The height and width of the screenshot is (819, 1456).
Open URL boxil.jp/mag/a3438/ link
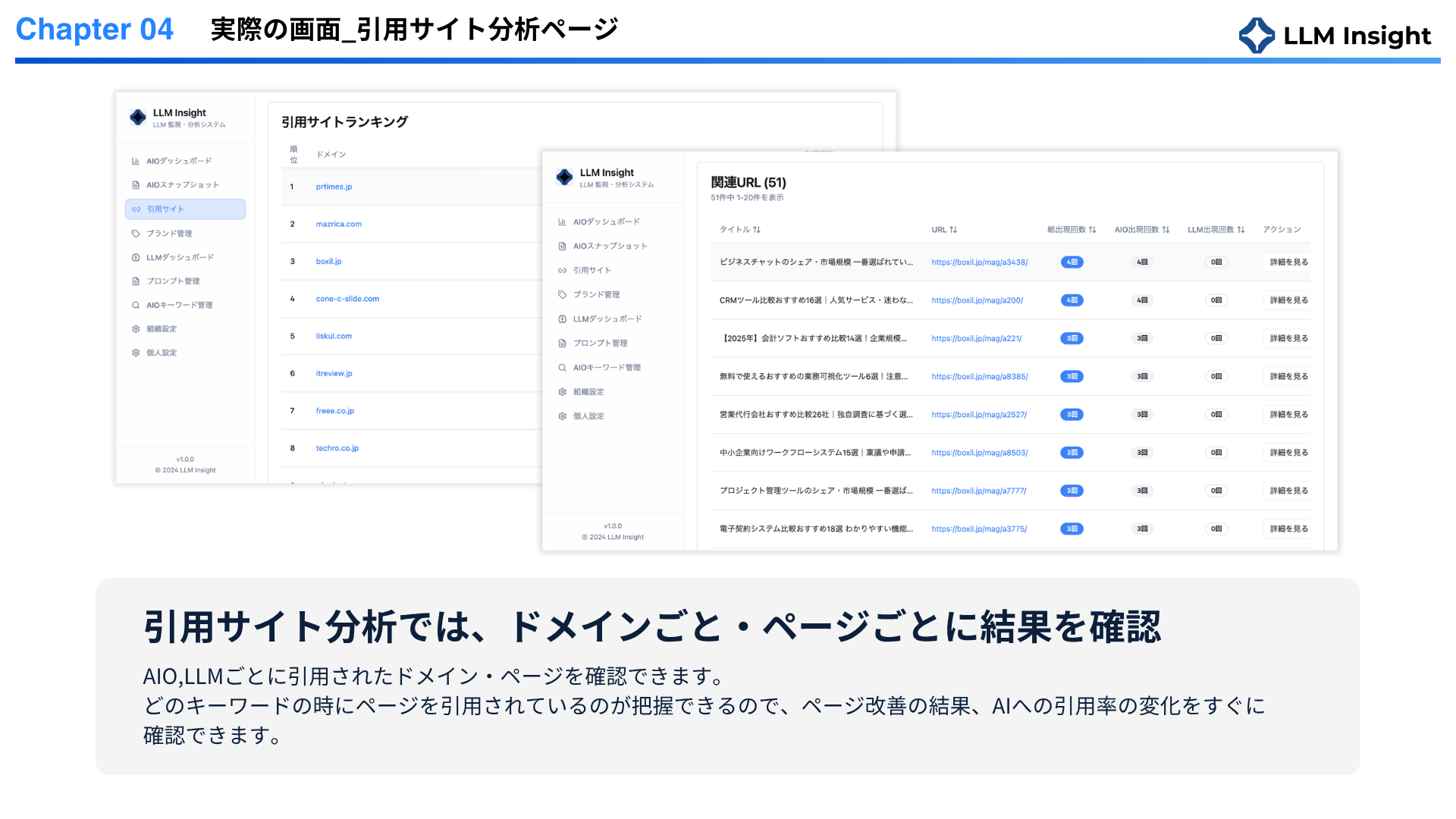[980, 262]
